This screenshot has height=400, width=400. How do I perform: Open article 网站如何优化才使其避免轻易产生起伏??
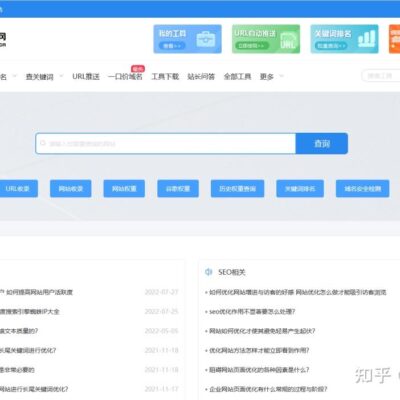click(262, 331)
